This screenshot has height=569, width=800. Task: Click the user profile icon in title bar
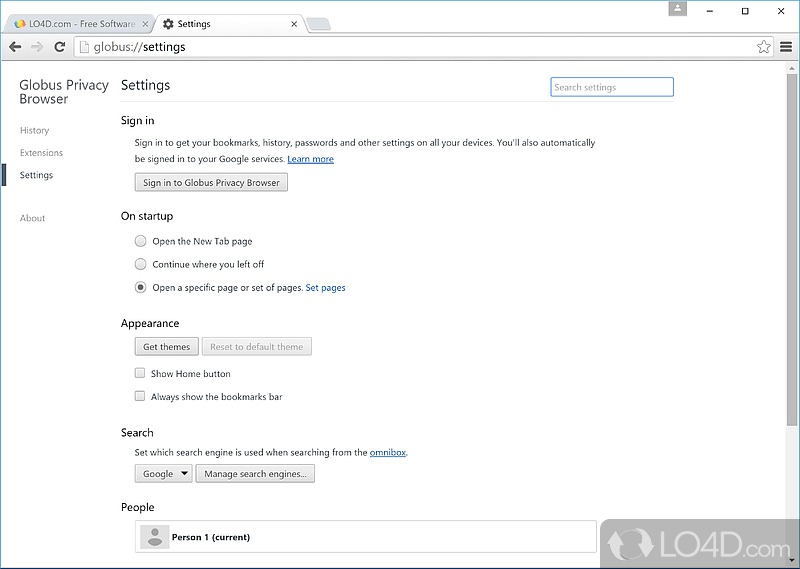[678, 9]
